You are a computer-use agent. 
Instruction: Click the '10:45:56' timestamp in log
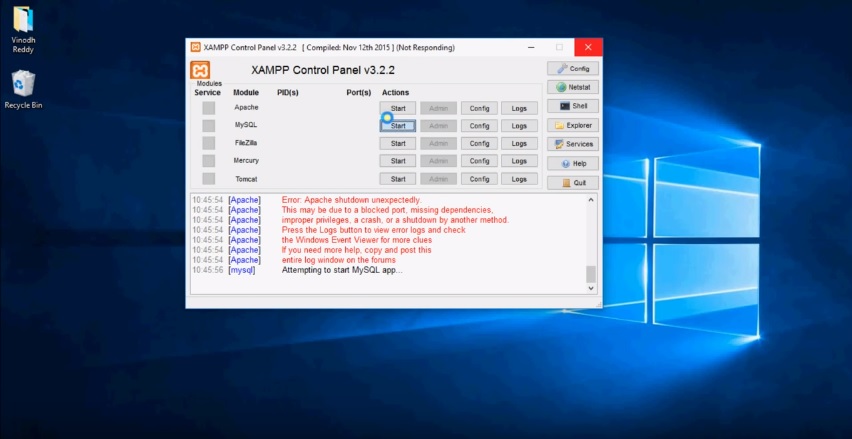coord(208,270)
